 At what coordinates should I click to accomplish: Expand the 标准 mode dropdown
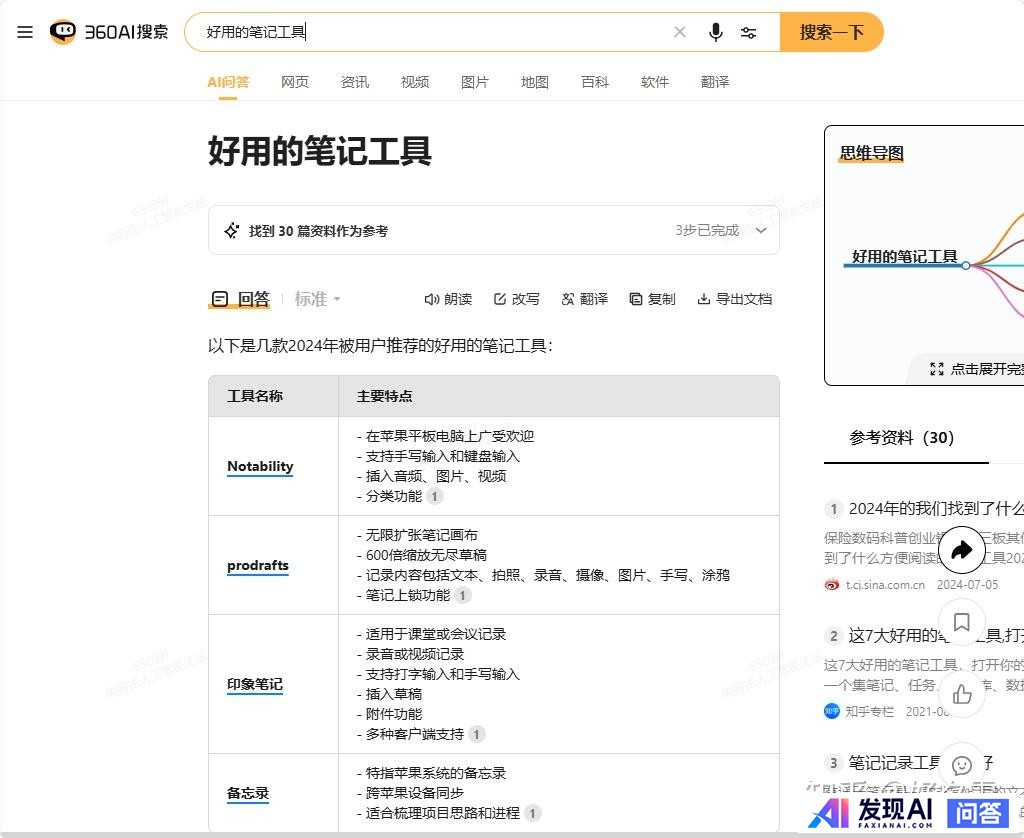click(x=317, y=299)
